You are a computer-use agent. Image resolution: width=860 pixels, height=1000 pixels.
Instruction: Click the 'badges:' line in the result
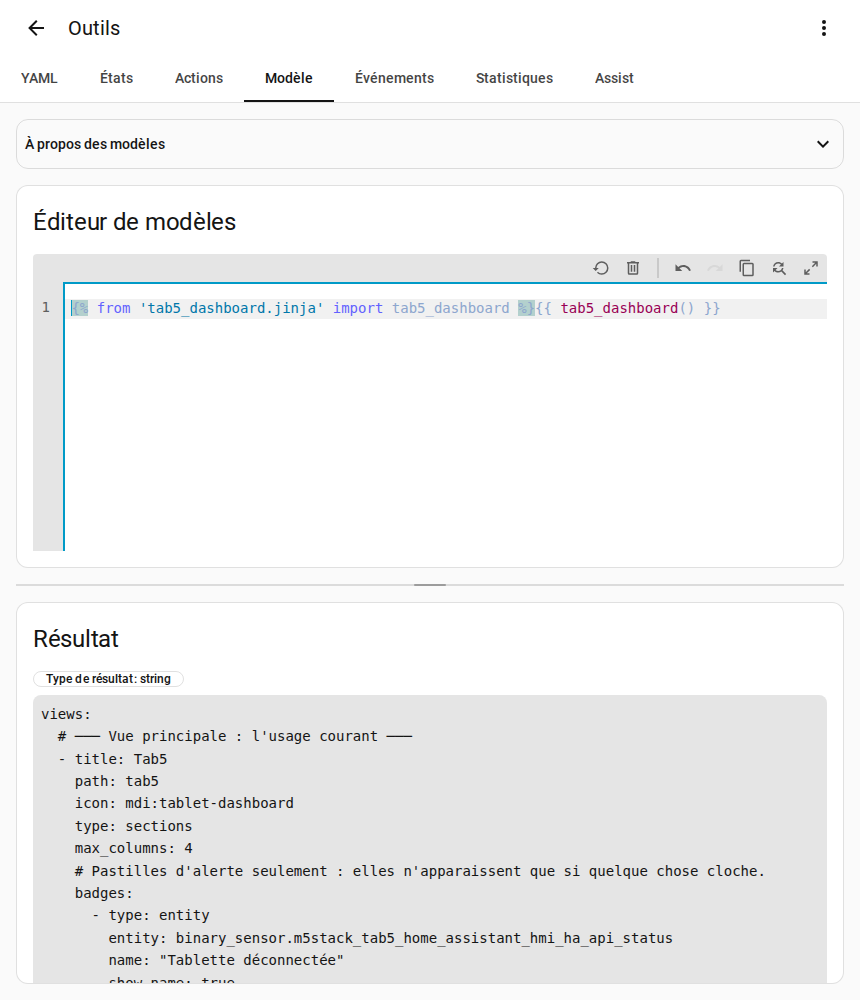coord(103,893)
